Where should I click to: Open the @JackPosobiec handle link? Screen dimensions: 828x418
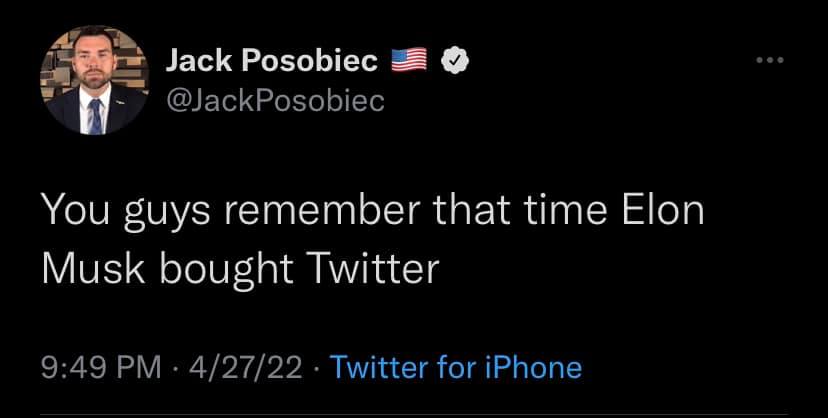point(273,100)
